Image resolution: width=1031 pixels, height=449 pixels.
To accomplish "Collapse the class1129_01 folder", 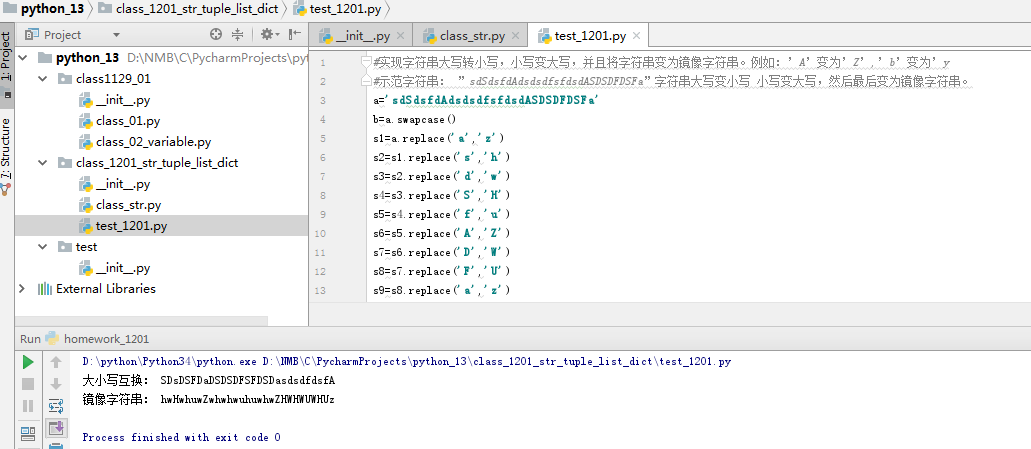I will pyautogui.click(x=43, y=78).
